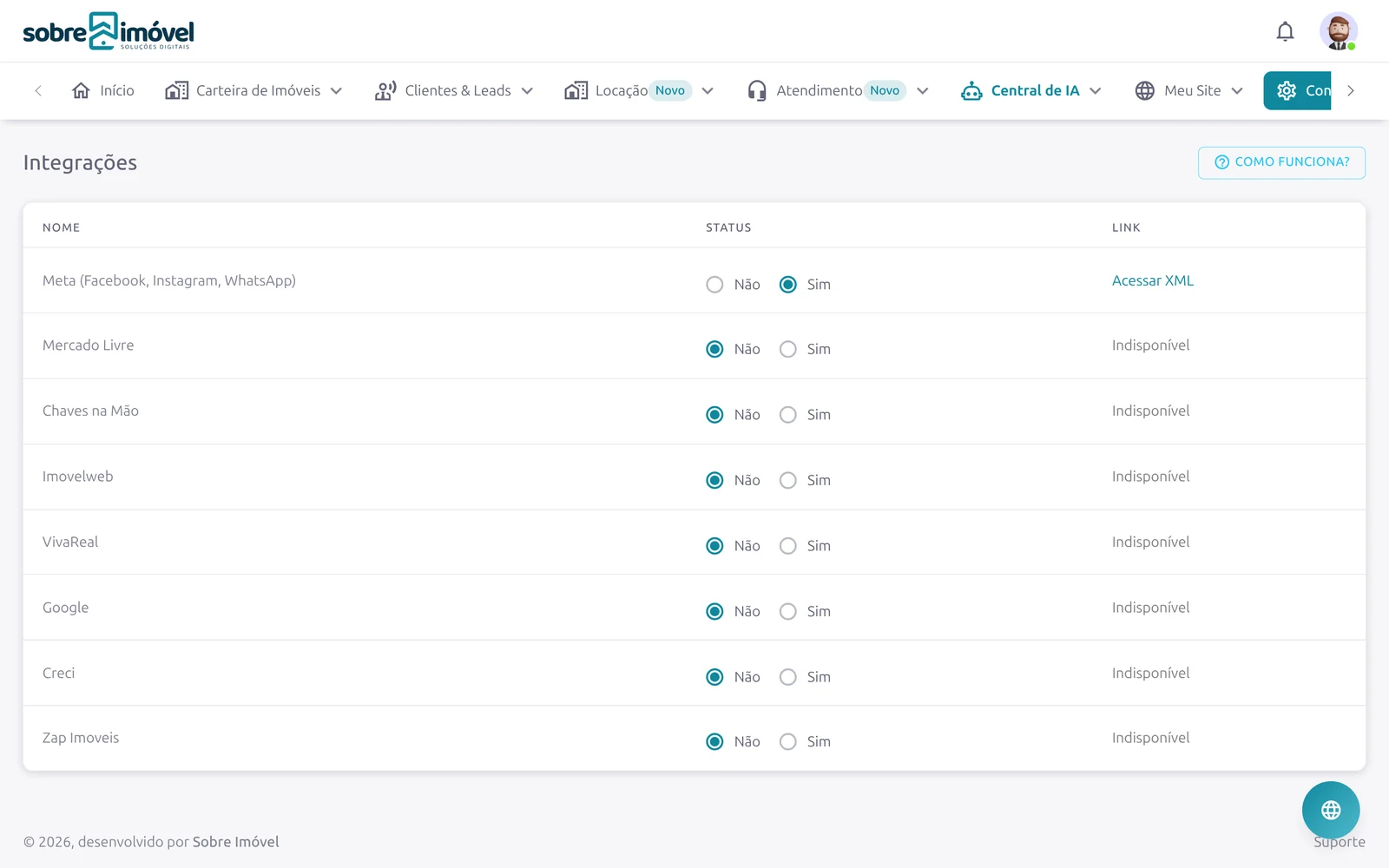The width and height of the screenshot is (1389, 868).
Task: Select Não for Imovelweb
Action: (x=714, y=480)
